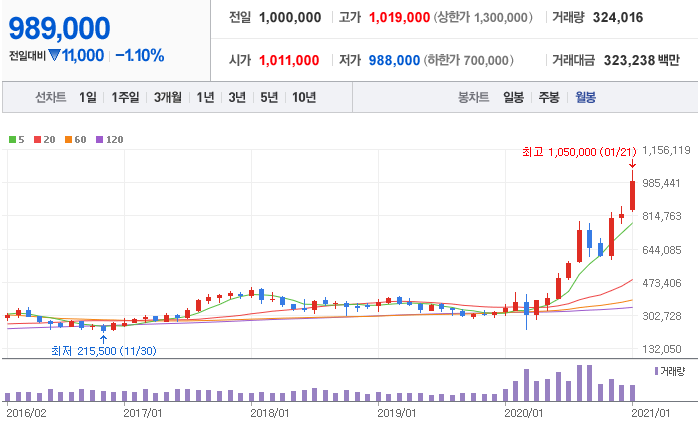
Task: Select the 1주일 line chart period
Action: pyautogui.click(x=125, y=97)
